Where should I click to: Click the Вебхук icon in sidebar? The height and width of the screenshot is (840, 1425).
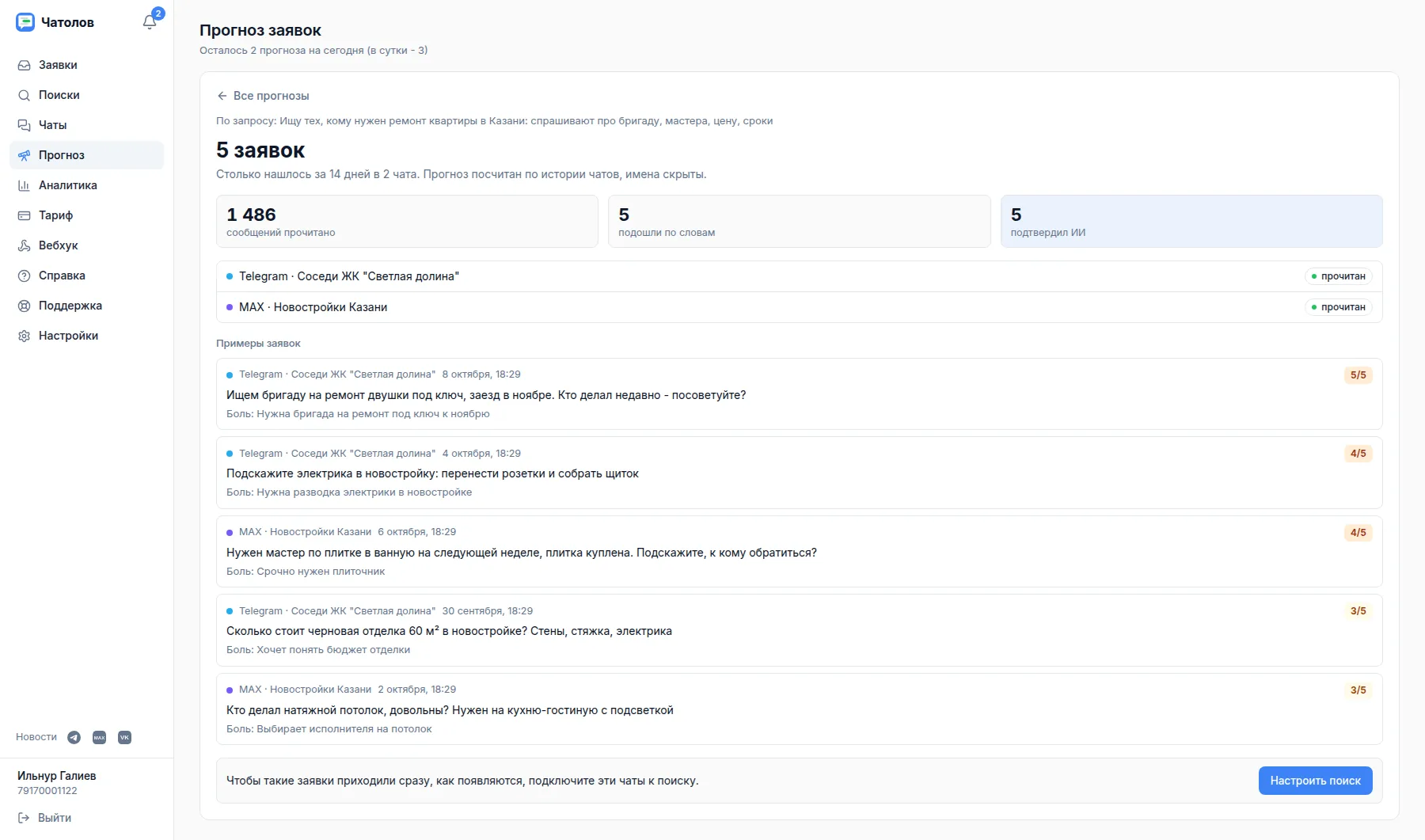(25, 245)
